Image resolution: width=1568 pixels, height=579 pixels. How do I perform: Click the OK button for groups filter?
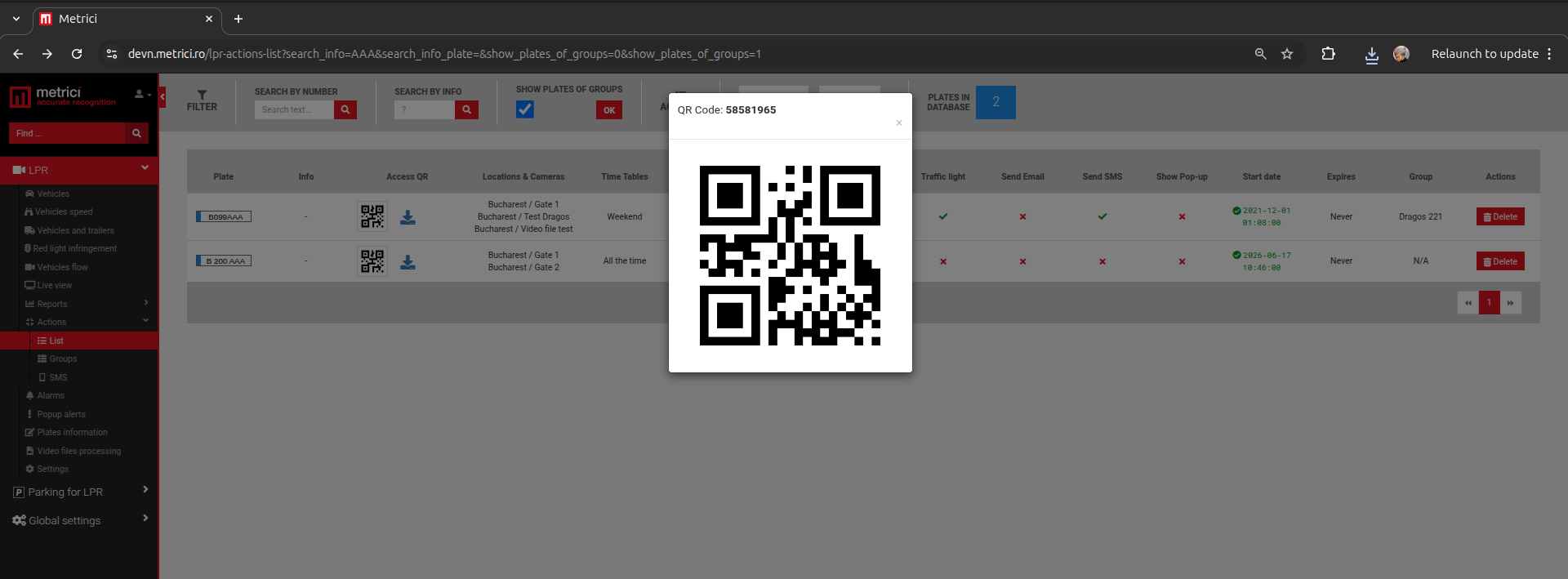click(609, 110)
